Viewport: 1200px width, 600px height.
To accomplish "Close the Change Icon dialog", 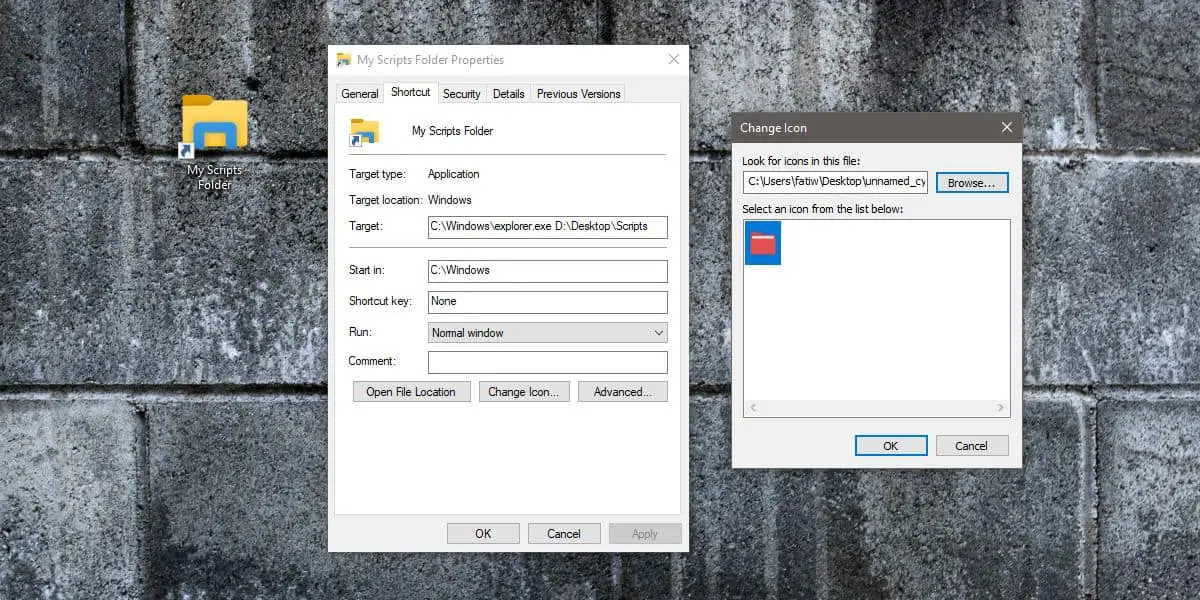I will point(1007,128).
